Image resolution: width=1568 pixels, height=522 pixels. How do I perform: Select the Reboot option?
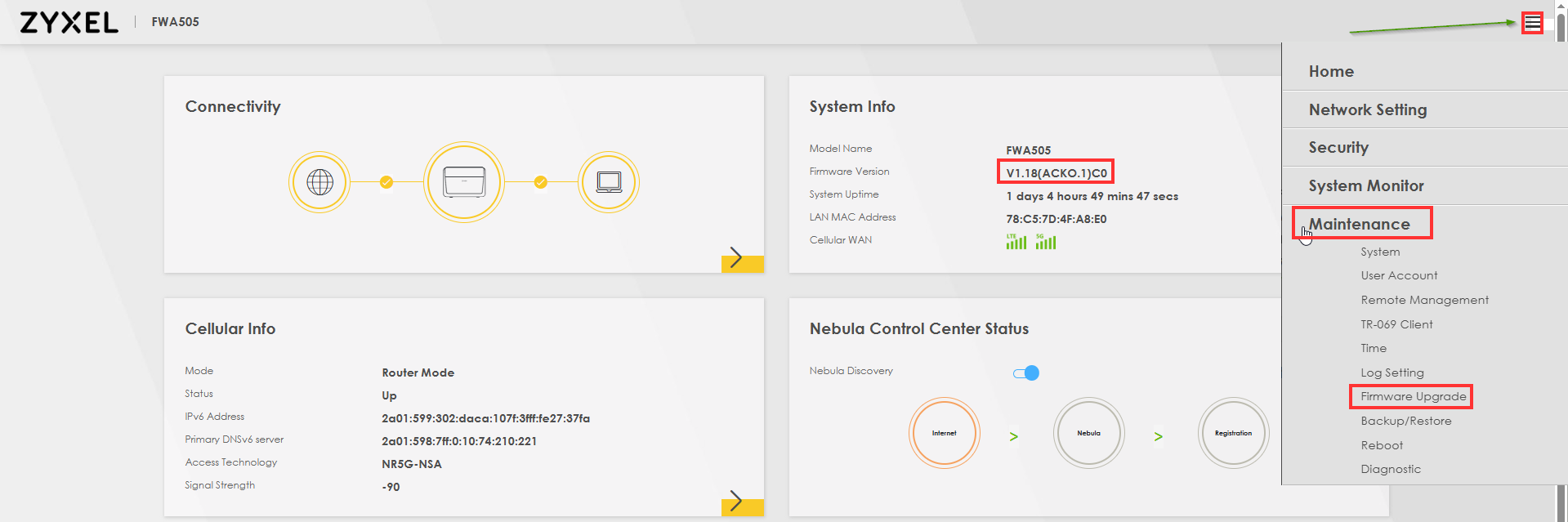coord(1382,445)
